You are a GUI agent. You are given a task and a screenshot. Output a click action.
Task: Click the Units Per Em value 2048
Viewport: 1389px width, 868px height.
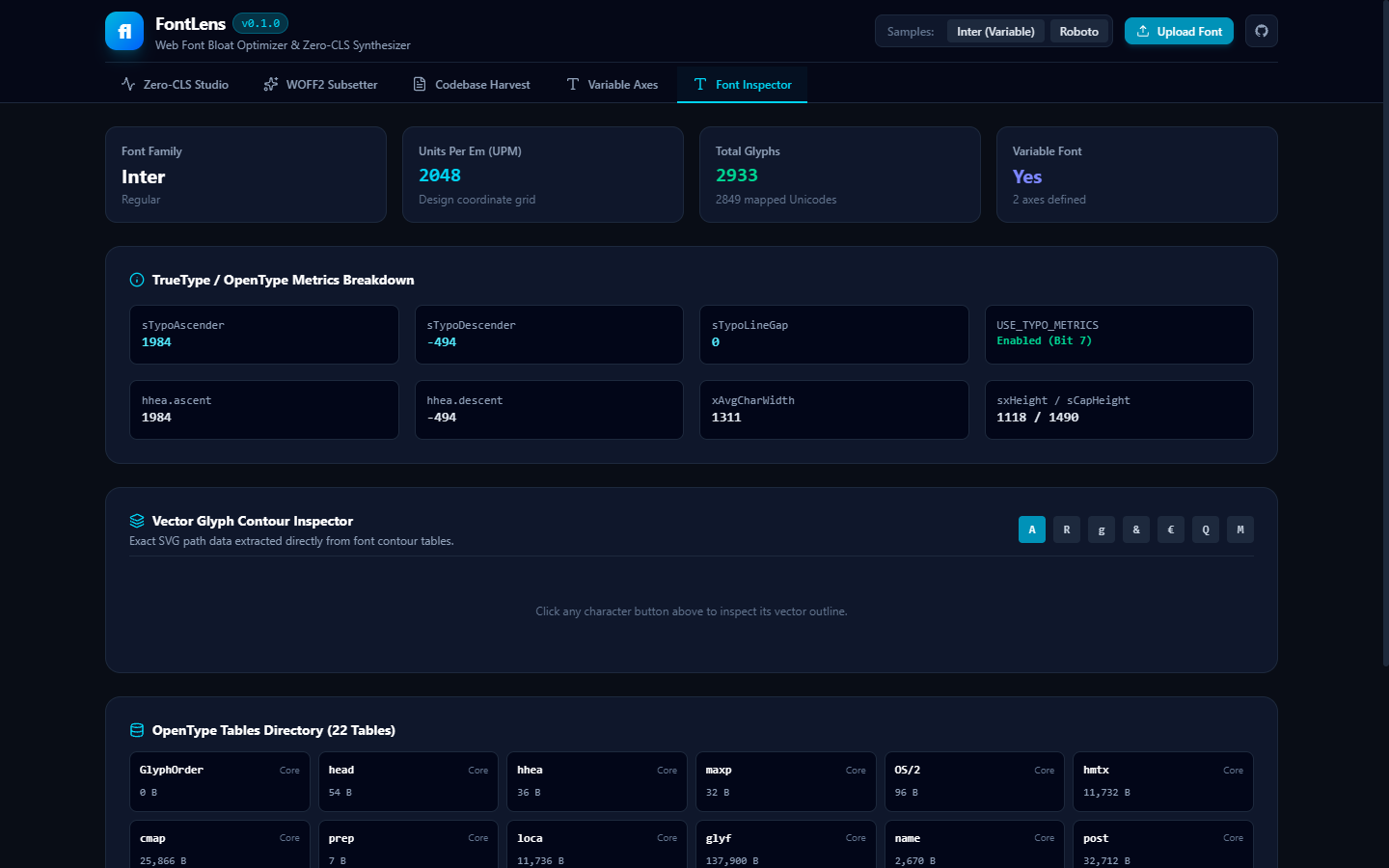click(x=440, y=176)
